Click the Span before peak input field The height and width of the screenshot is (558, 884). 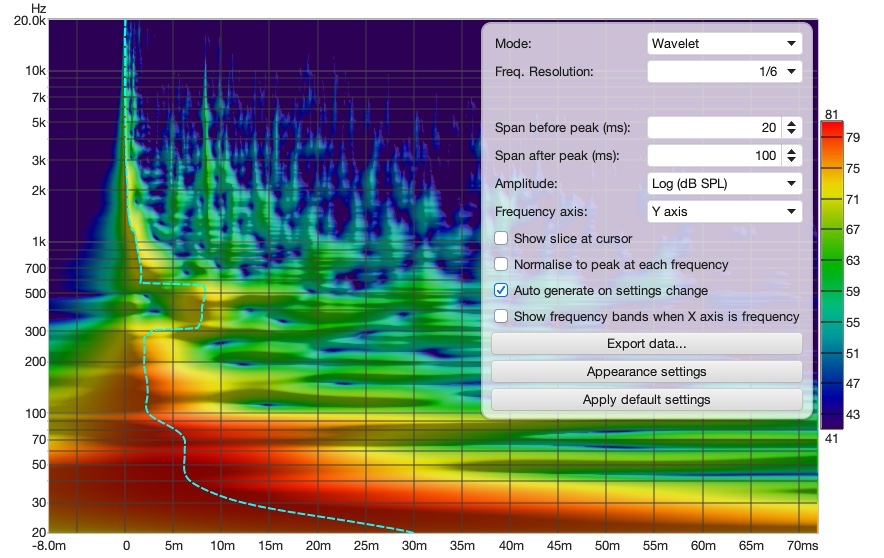[714, 128]
